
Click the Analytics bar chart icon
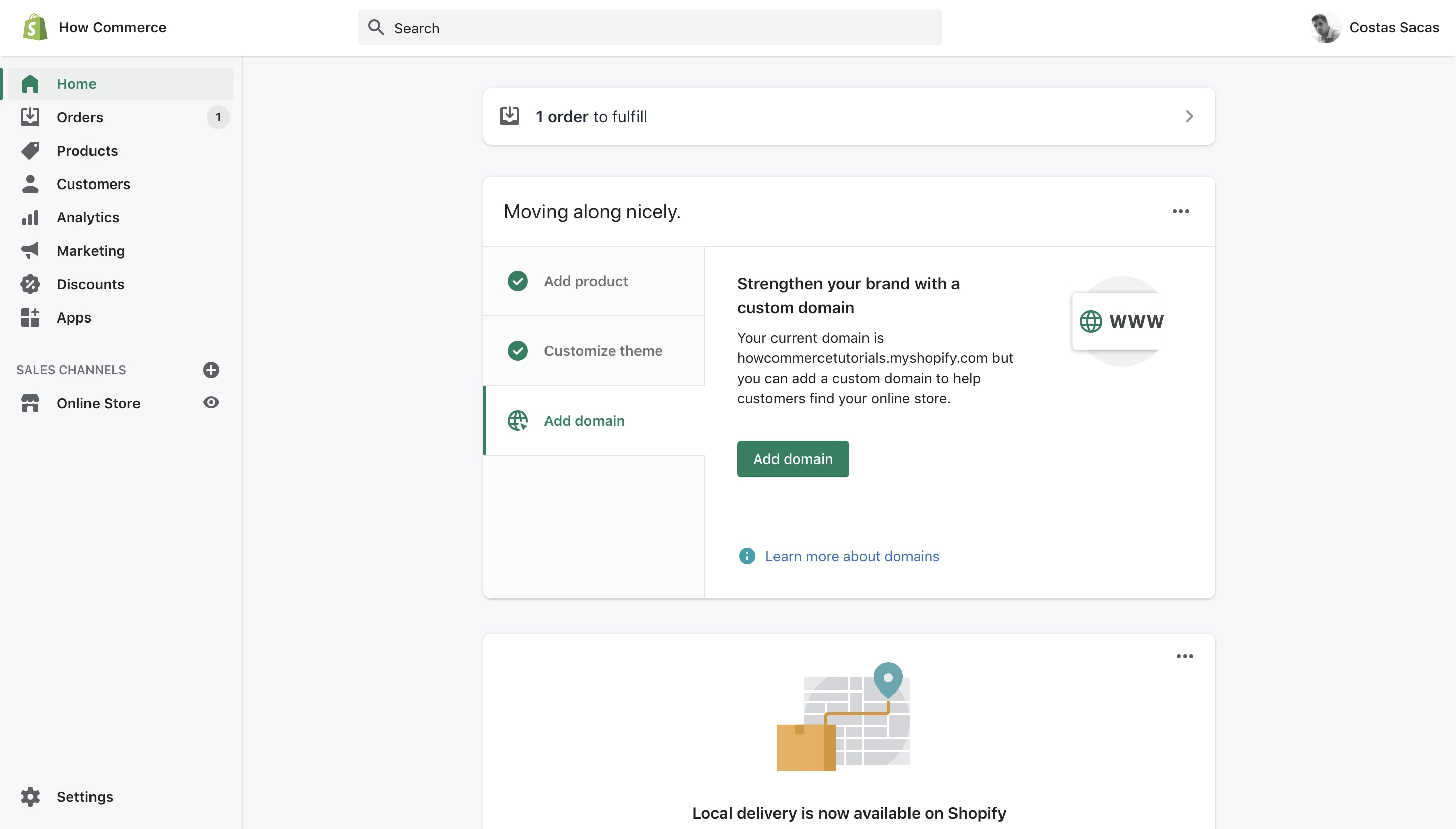(30, 217)
